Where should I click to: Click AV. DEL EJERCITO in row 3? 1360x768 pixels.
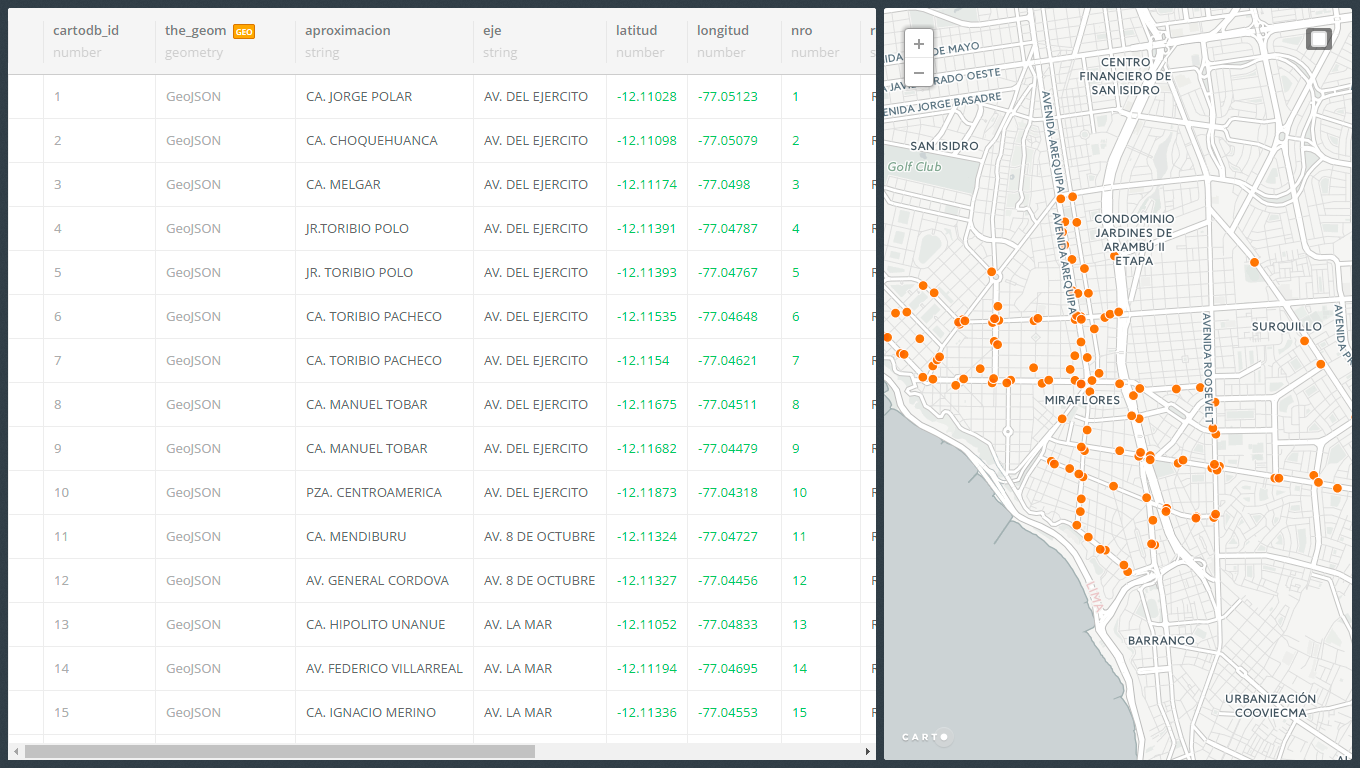[536, 185]
